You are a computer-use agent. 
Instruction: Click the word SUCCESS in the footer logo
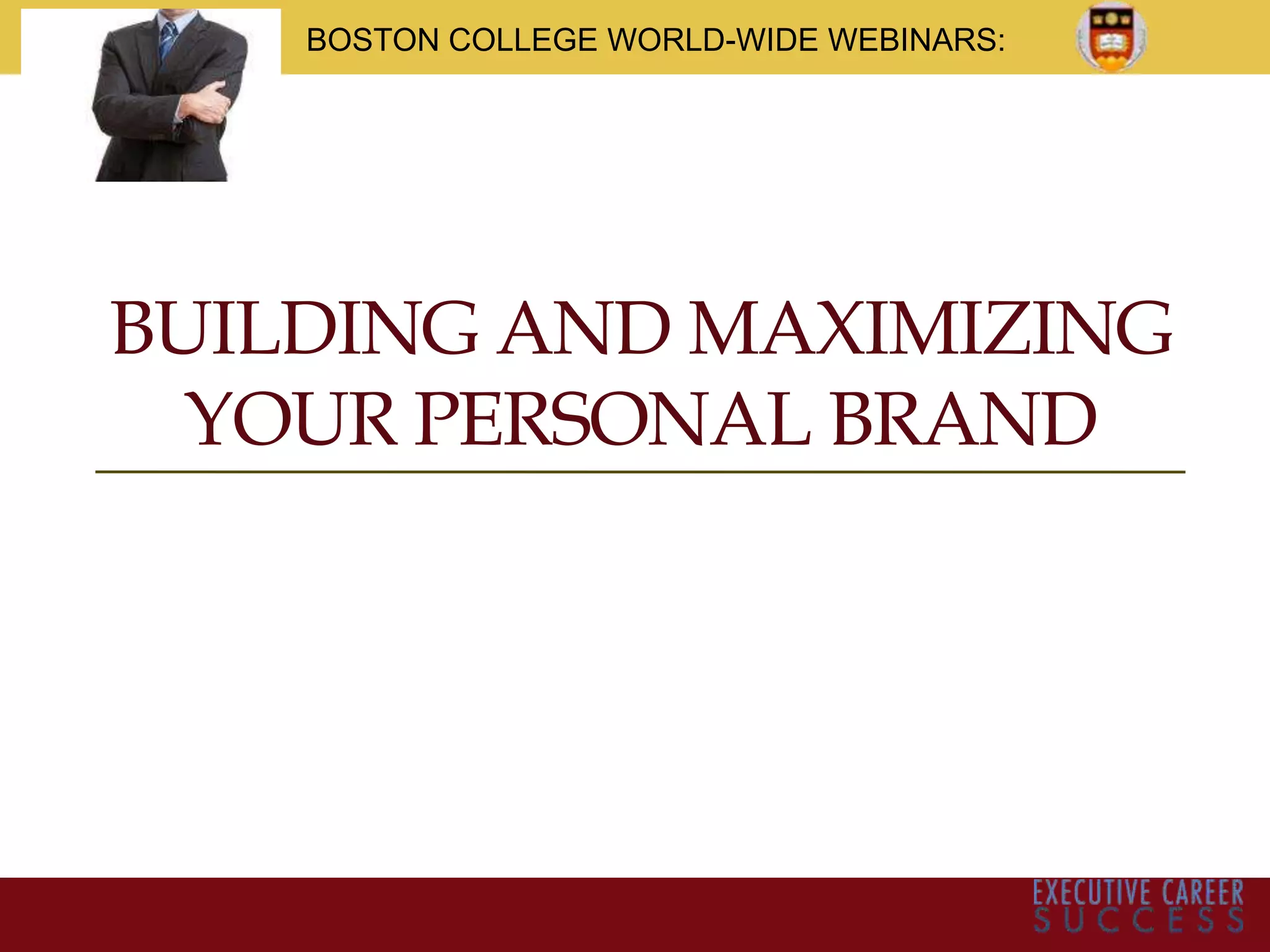click(x=1138, y=920)
